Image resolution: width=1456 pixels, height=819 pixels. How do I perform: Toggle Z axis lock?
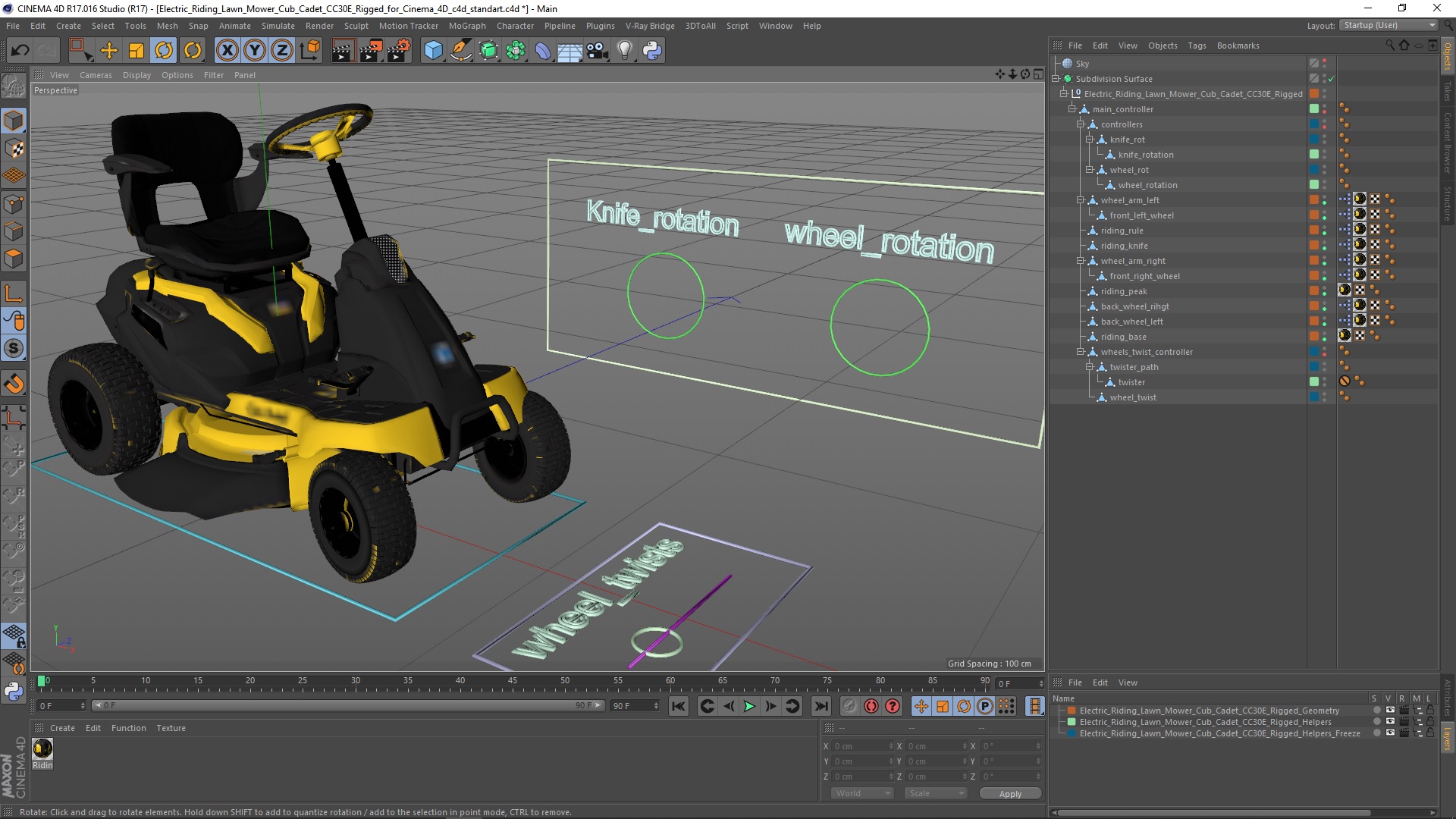pos(282,51)
